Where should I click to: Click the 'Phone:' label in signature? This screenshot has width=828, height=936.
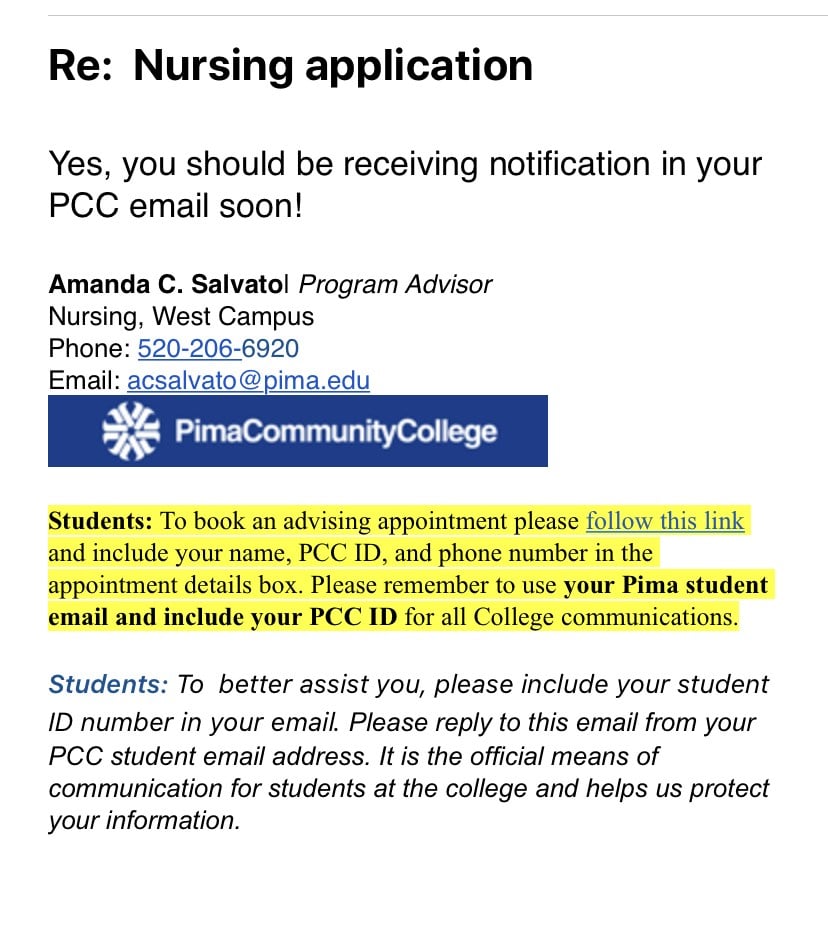click(89, 348)
